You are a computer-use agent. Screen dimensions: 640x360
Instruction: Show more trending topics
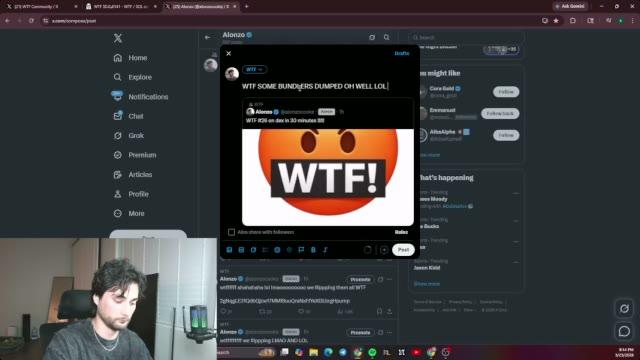click(x=427, y=284)
